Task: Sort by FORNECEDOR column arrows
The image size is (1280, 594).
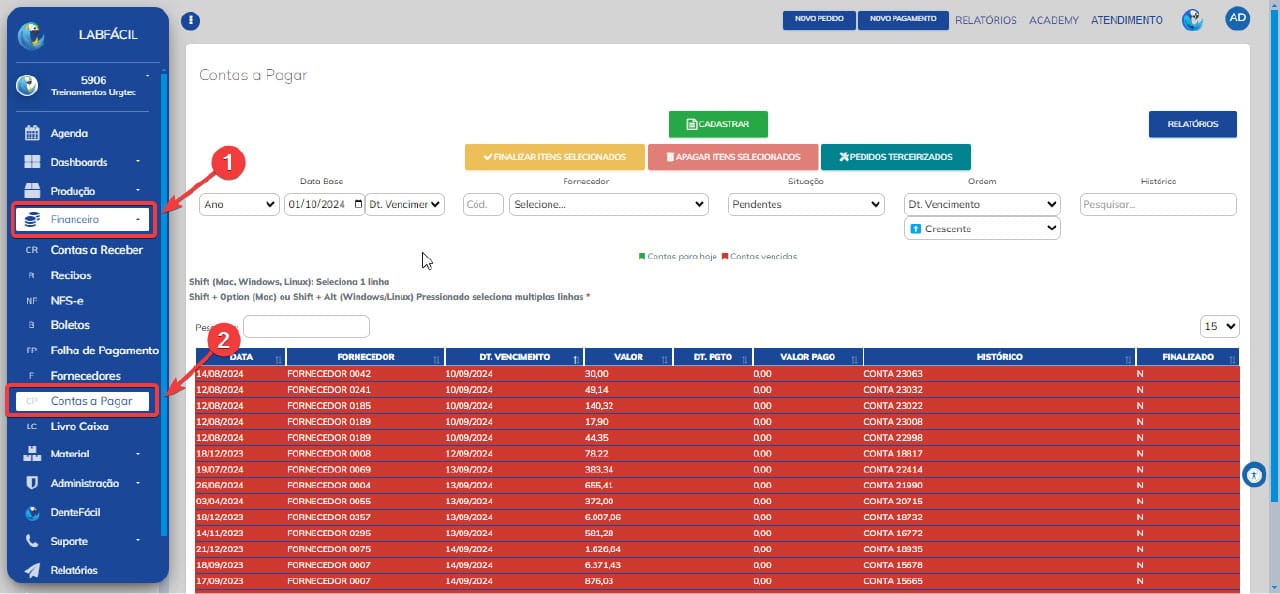Action: [437, 358]
